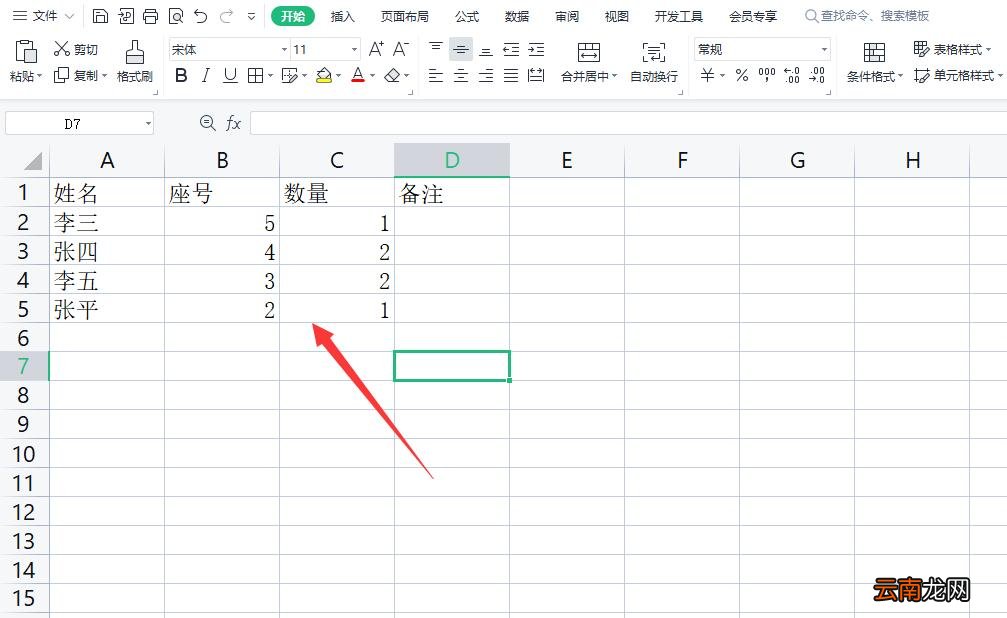Open Print Preview icon

point(175,16)
